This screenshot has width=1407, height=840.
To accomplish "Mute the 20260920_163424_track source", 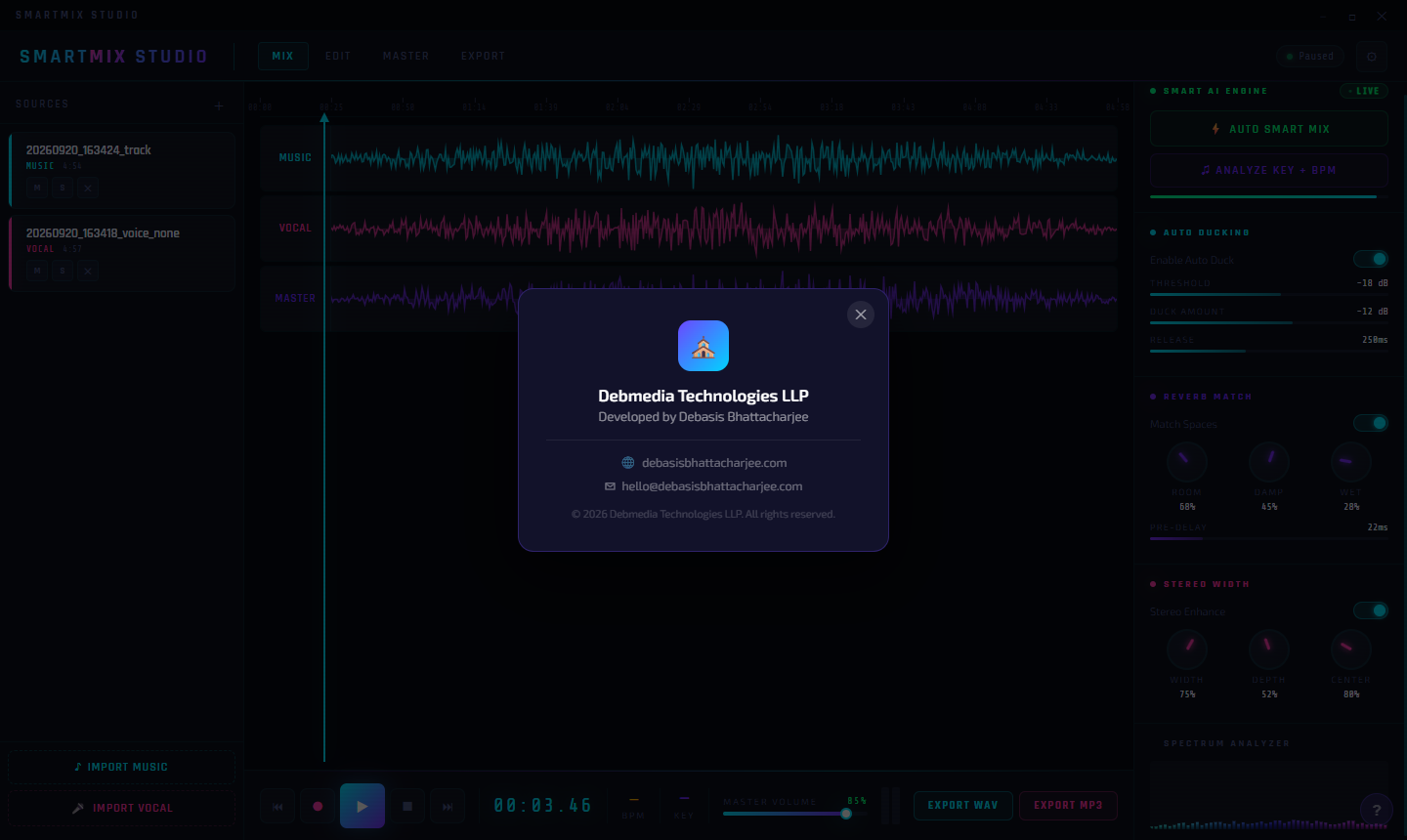I will point(38,188).
